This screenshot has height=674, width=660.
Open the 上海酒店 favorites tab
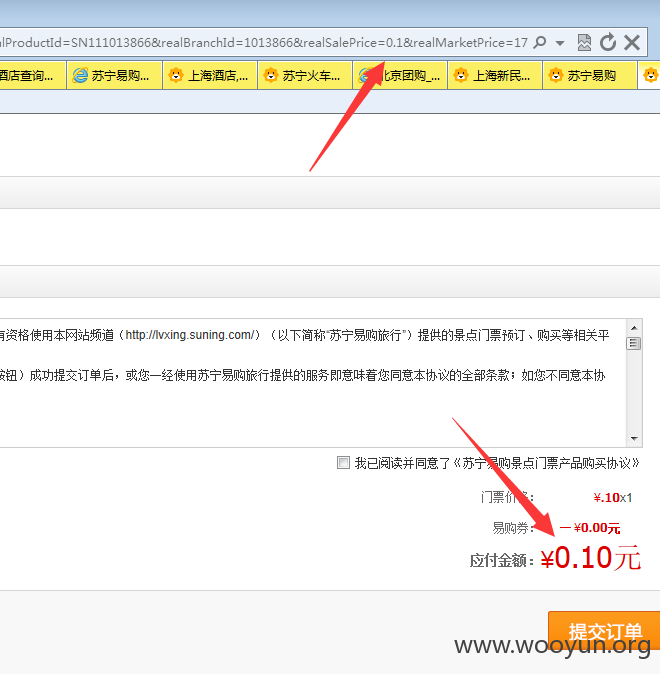click(210, 76)
